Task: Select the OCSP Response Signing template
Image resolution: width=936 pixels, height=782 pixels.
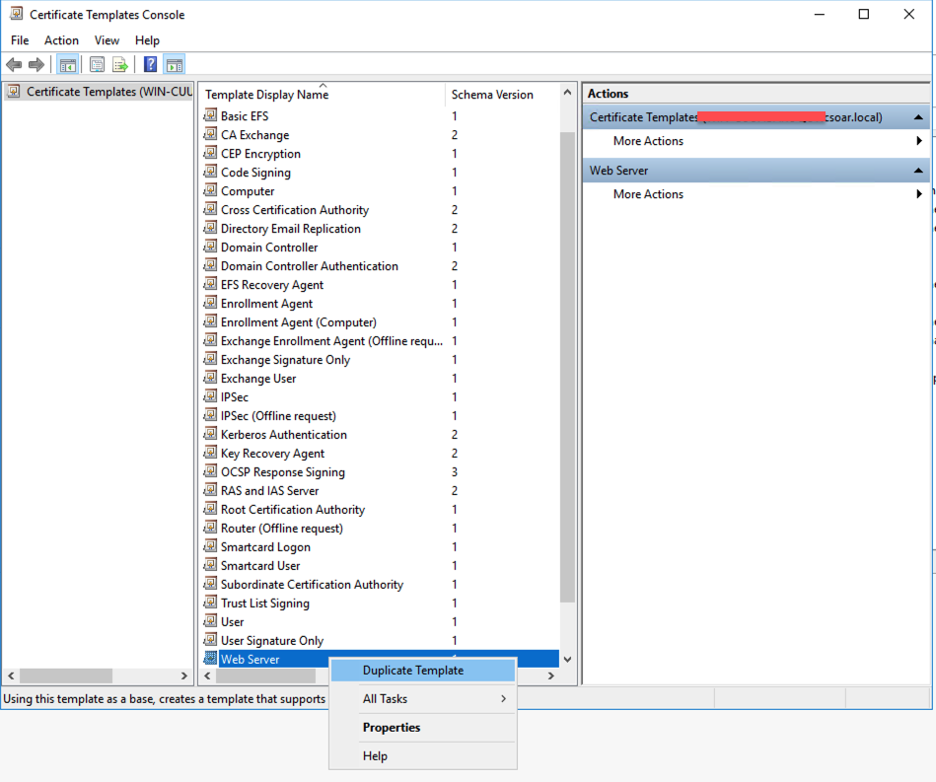Action: [282, 471]
